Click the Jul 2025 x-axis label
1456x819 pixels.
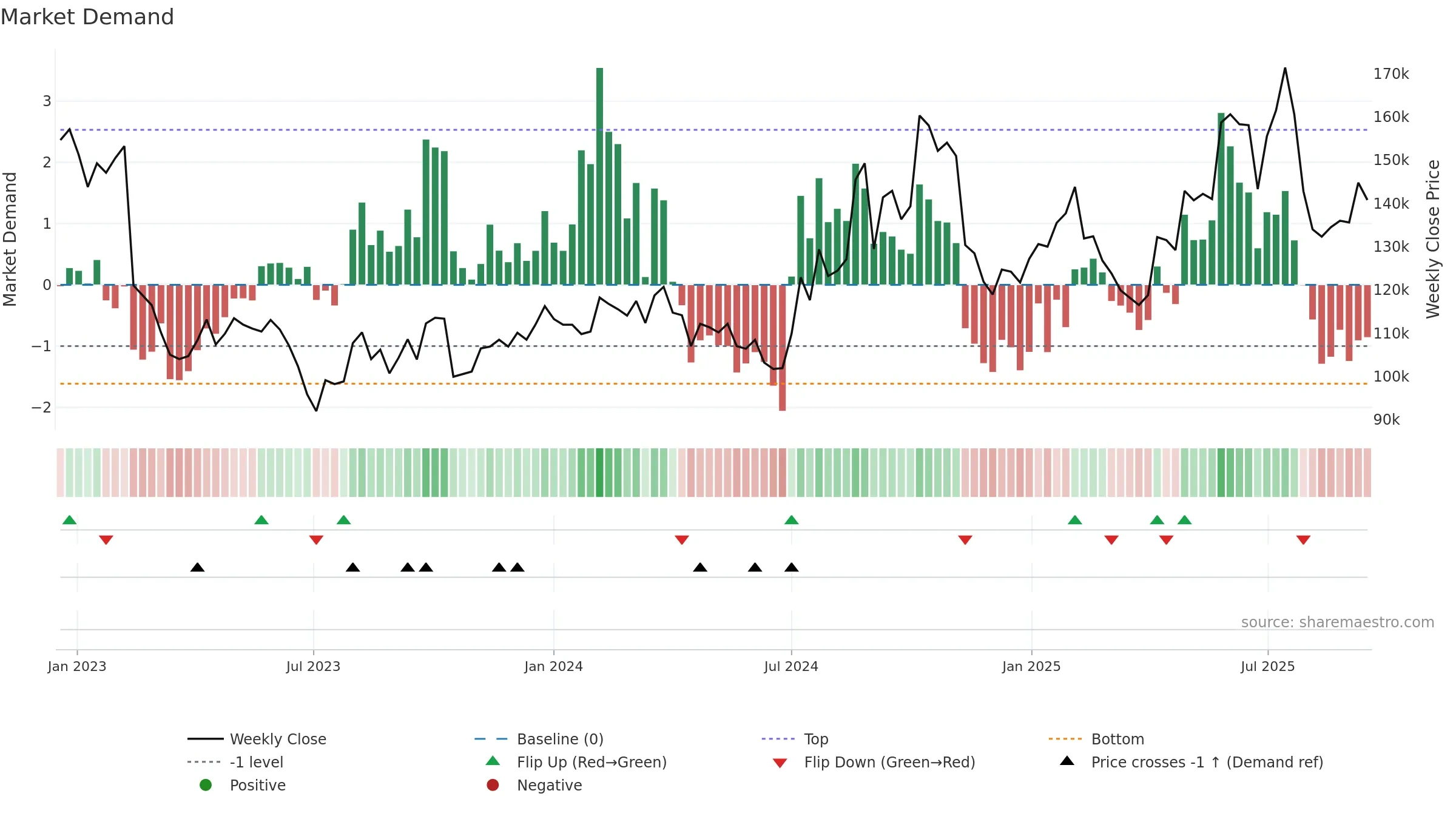1268,667
